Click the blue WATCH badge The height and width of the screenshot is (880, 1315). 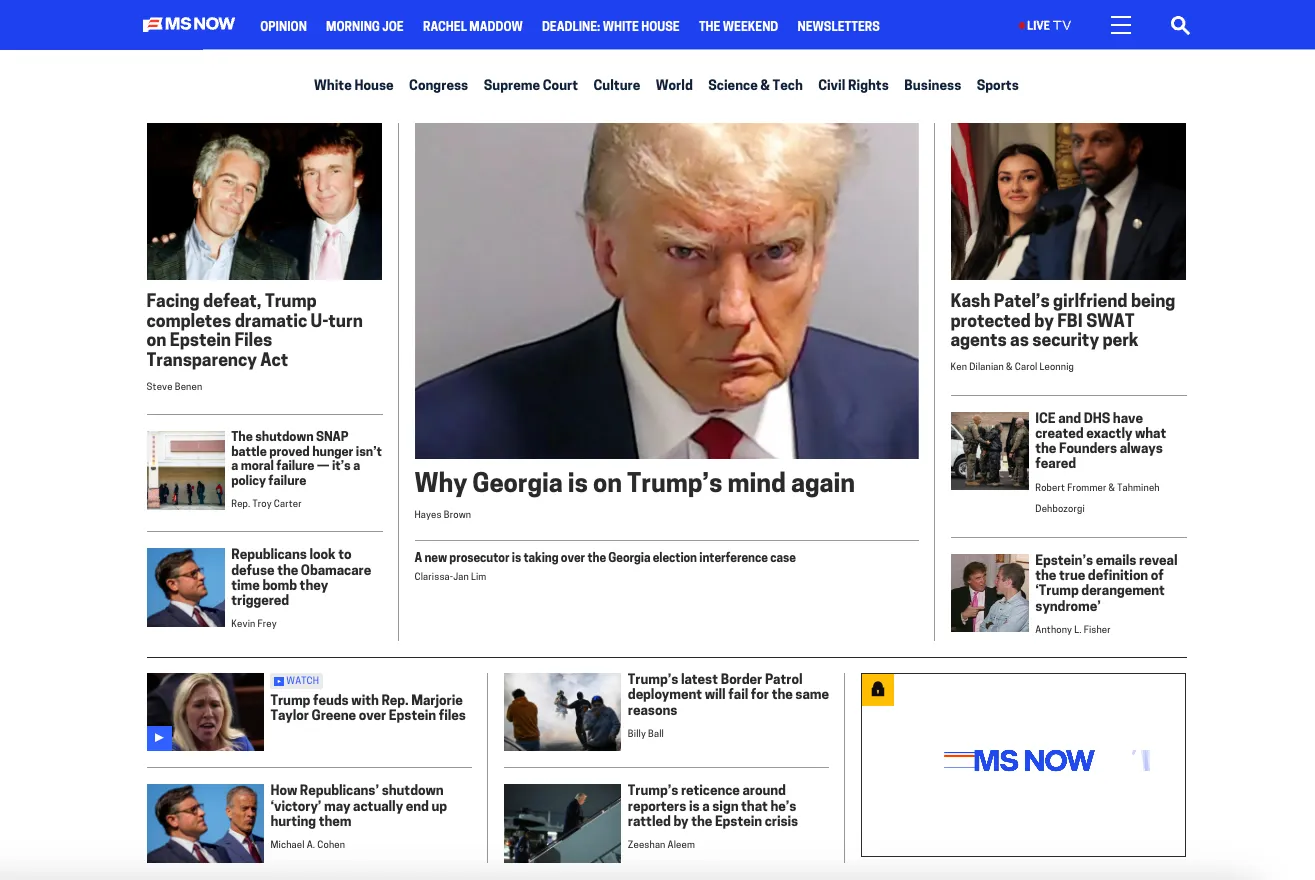296,681
